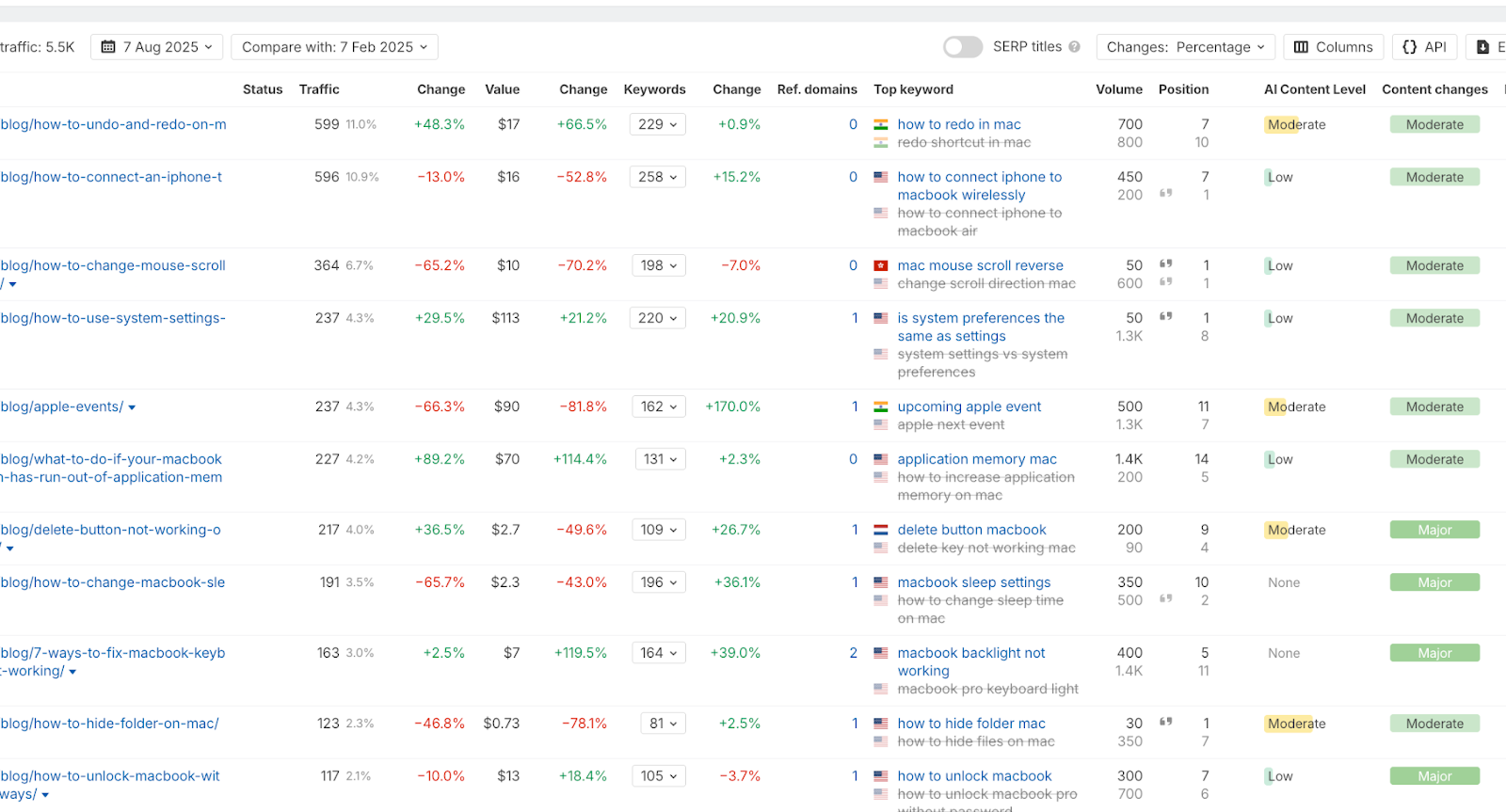Viewport: 1506px width, 812px height.
Task: Click Hong Kong flag next to 'mac mouse scroll reverse'
Action: 880,265
